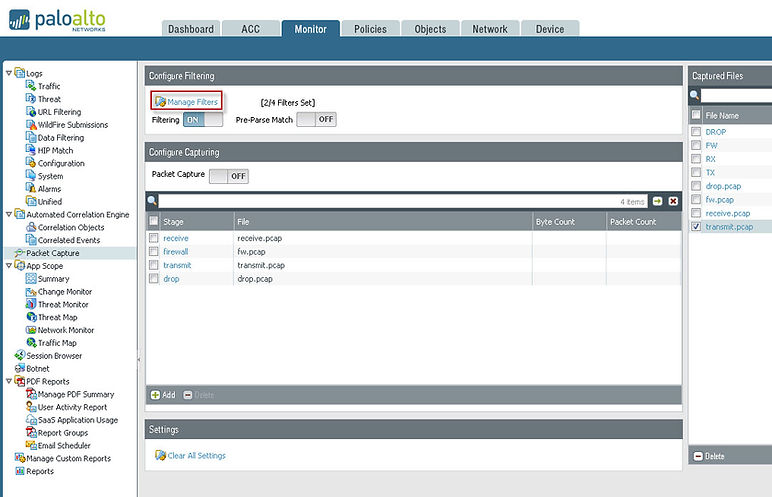The image size is (772, 497).
Task: Check the drop.pcap captured file checkbox
Action: (x=696, y=186)
